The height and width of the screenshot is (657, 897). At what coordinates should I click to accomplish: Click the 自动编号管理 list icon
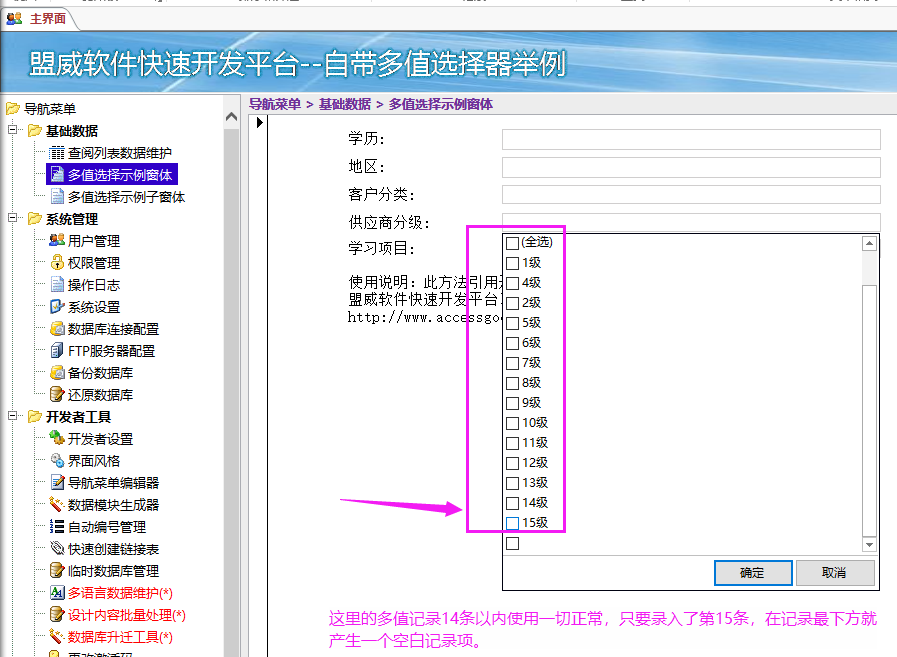point(57,527)
